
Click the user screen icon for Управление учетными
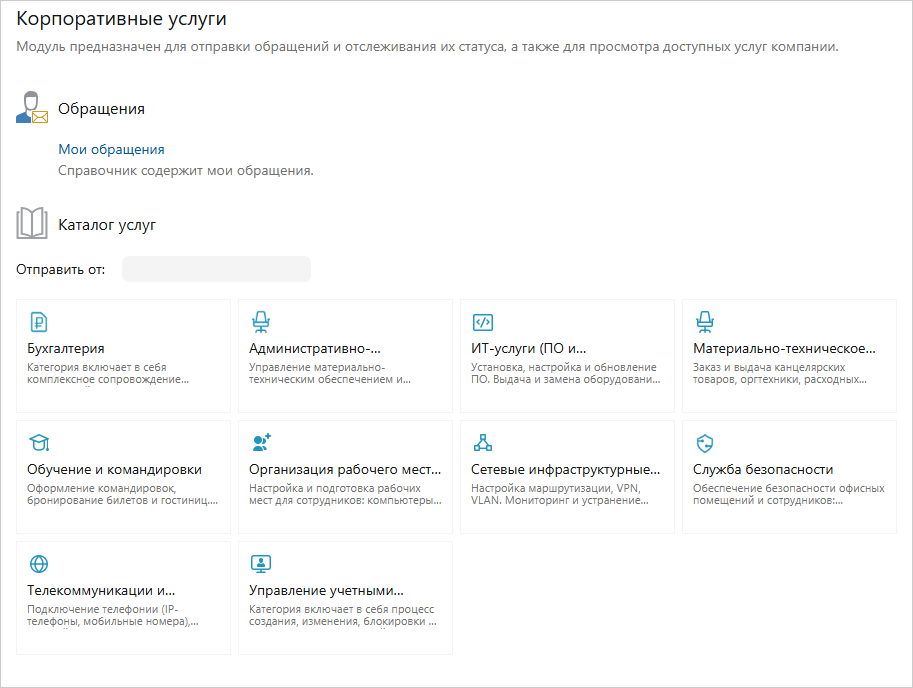click(x=261, y=563)
